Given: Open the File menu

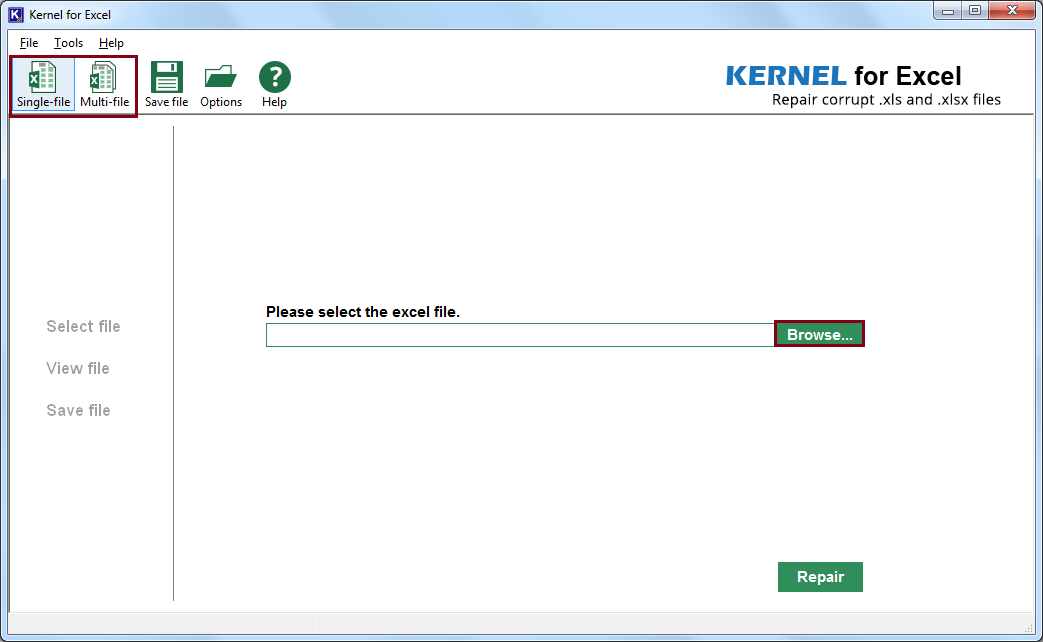Looking at the screenshot, I should [29, 43].
